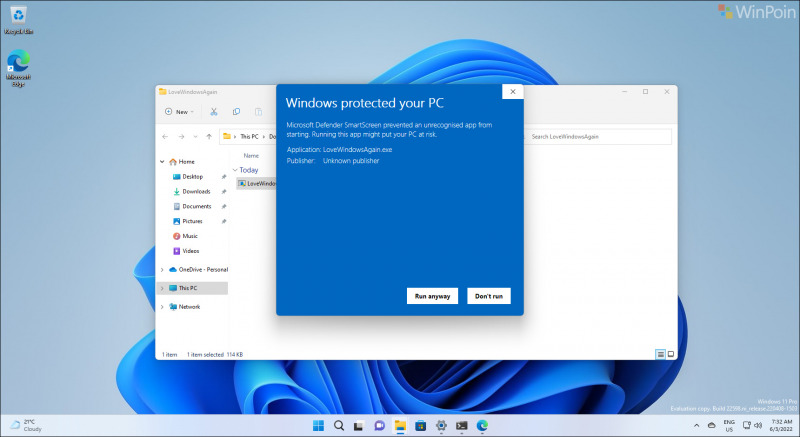This screenshot has height=437, width=800.
Task: Open Settings gear on taskbar
Action: point(441,425)
